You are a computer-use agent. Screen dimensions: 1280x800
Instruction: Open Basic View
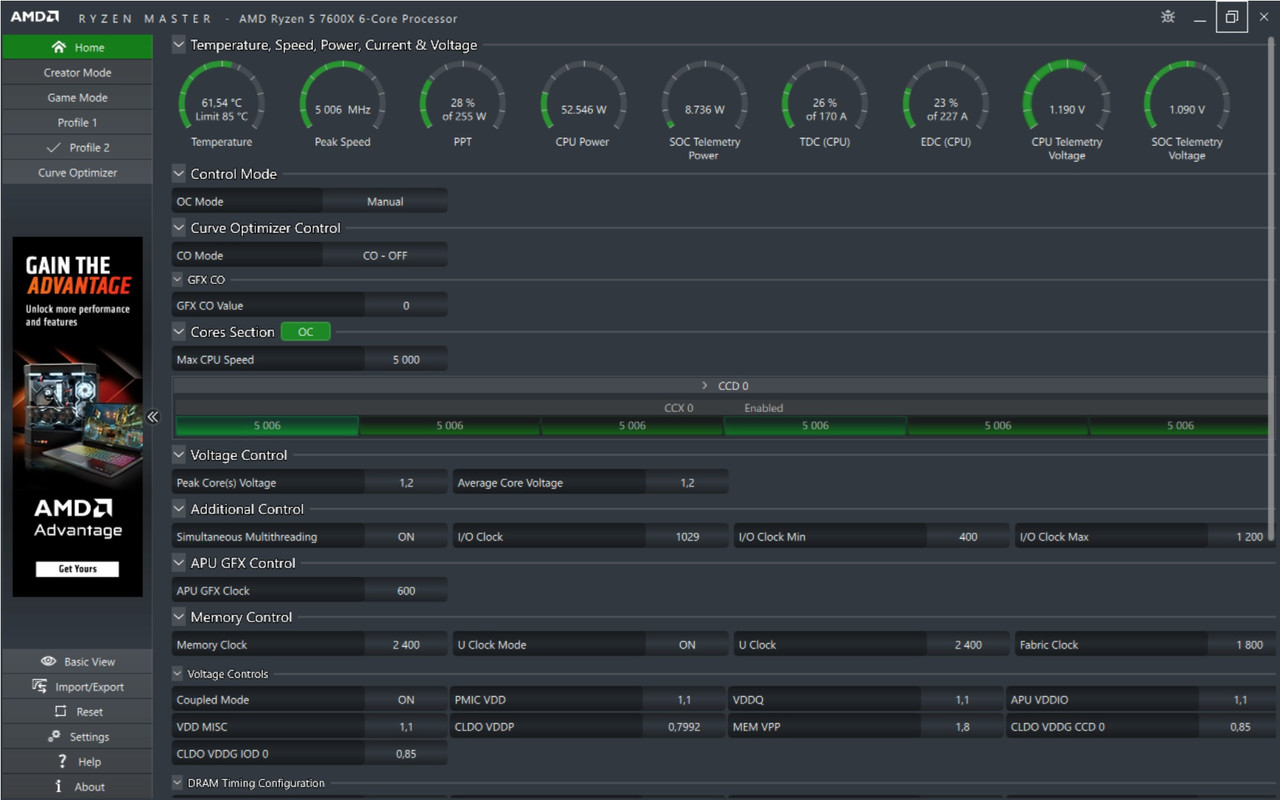(x=77, y=661)
